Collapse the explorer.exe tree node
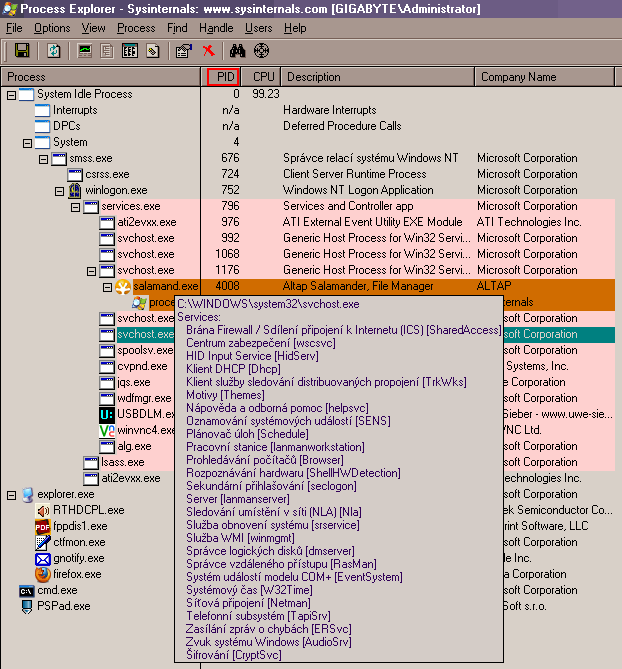The image size is (622, 669). coord(11,494)
